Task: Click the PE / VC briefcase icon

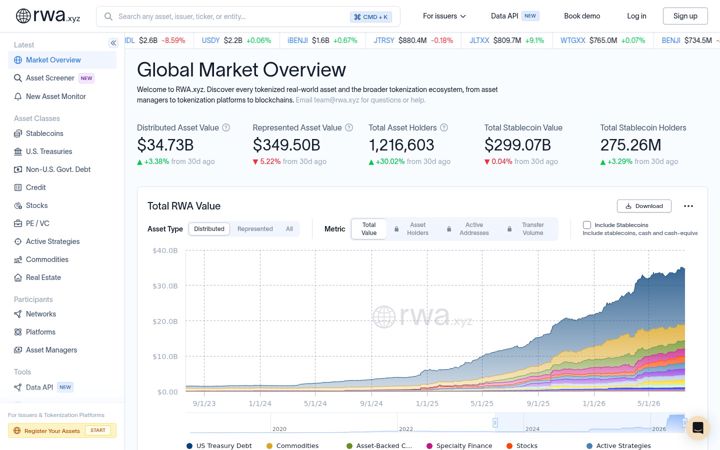Action: tap(18, 224)
